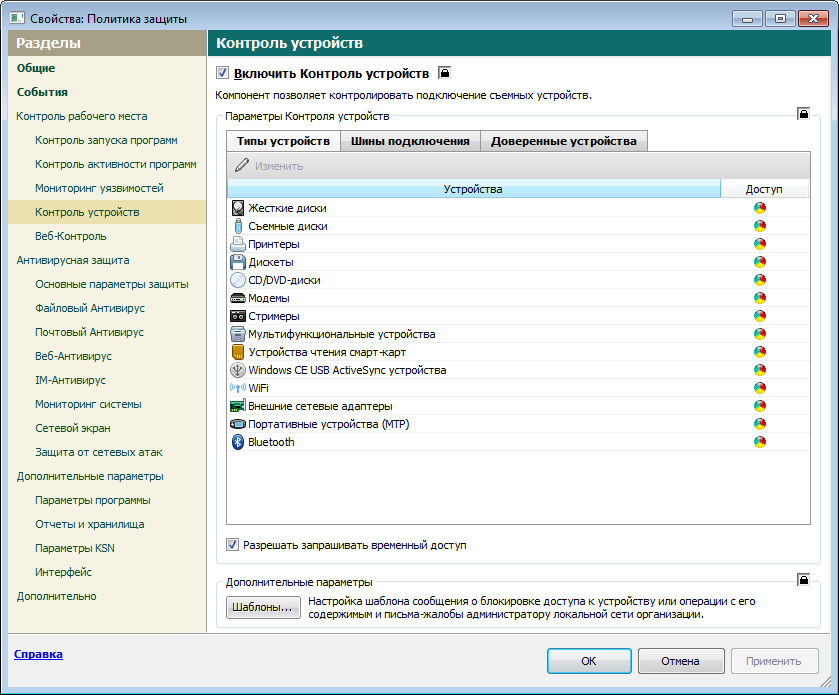Select Общие section
The width and height of the screenshot is (839, 695).
(x=36, y=68)
